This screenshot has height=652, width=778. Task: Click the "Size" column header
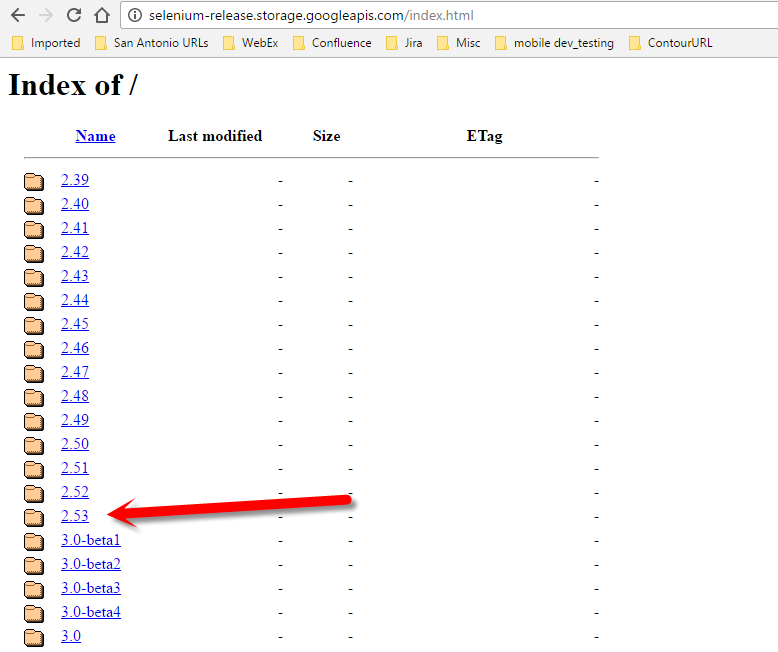coord(326,136)
